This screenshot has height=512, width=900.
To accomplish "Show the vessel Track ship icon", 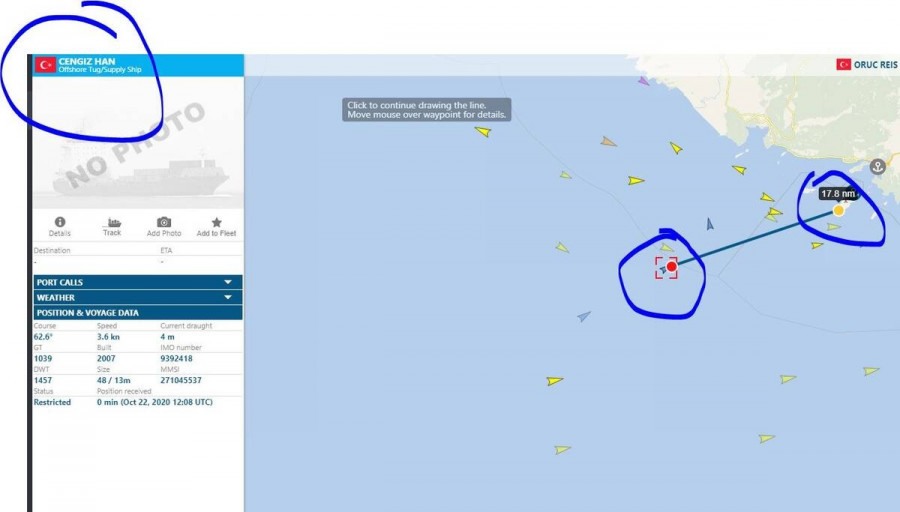I will [112, 222].
